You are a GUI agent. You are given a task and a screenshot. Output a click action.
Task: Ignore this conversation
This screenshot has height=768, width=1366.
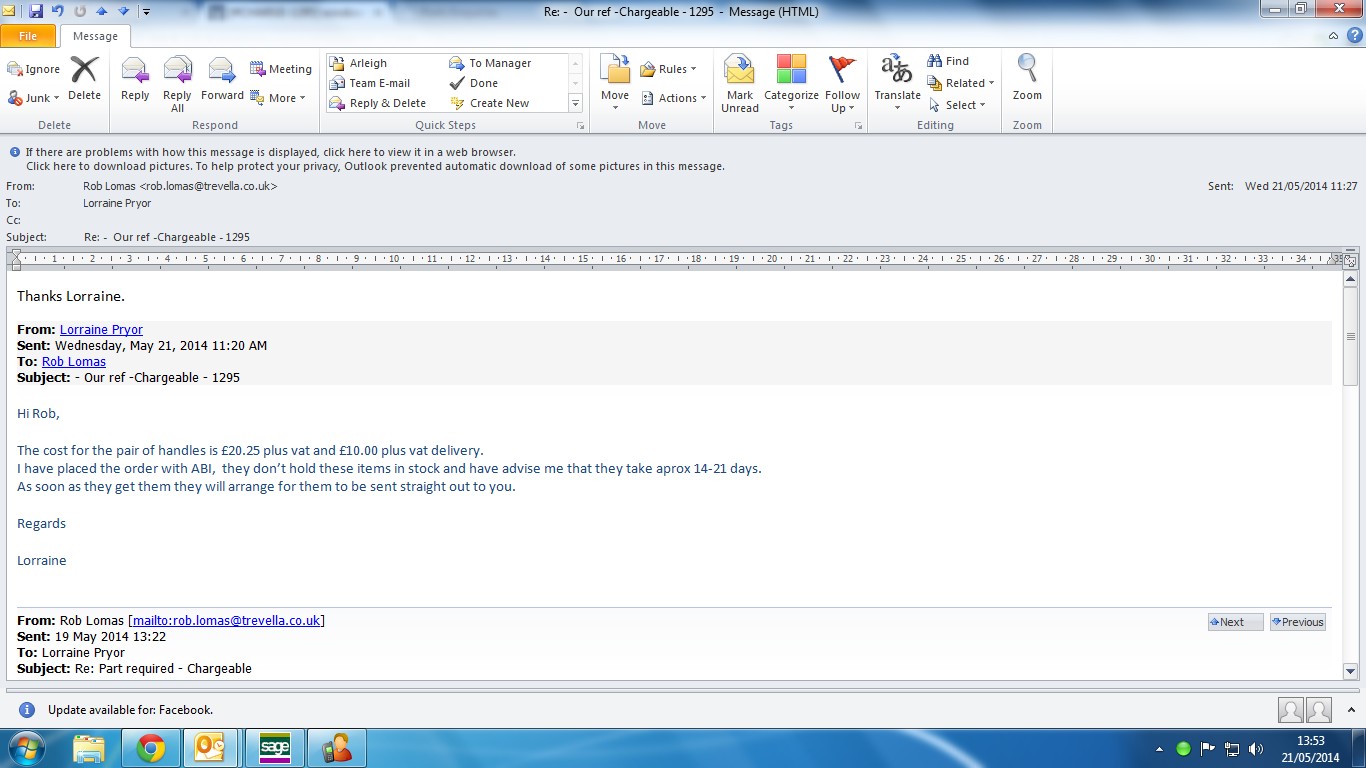(33, 69)
